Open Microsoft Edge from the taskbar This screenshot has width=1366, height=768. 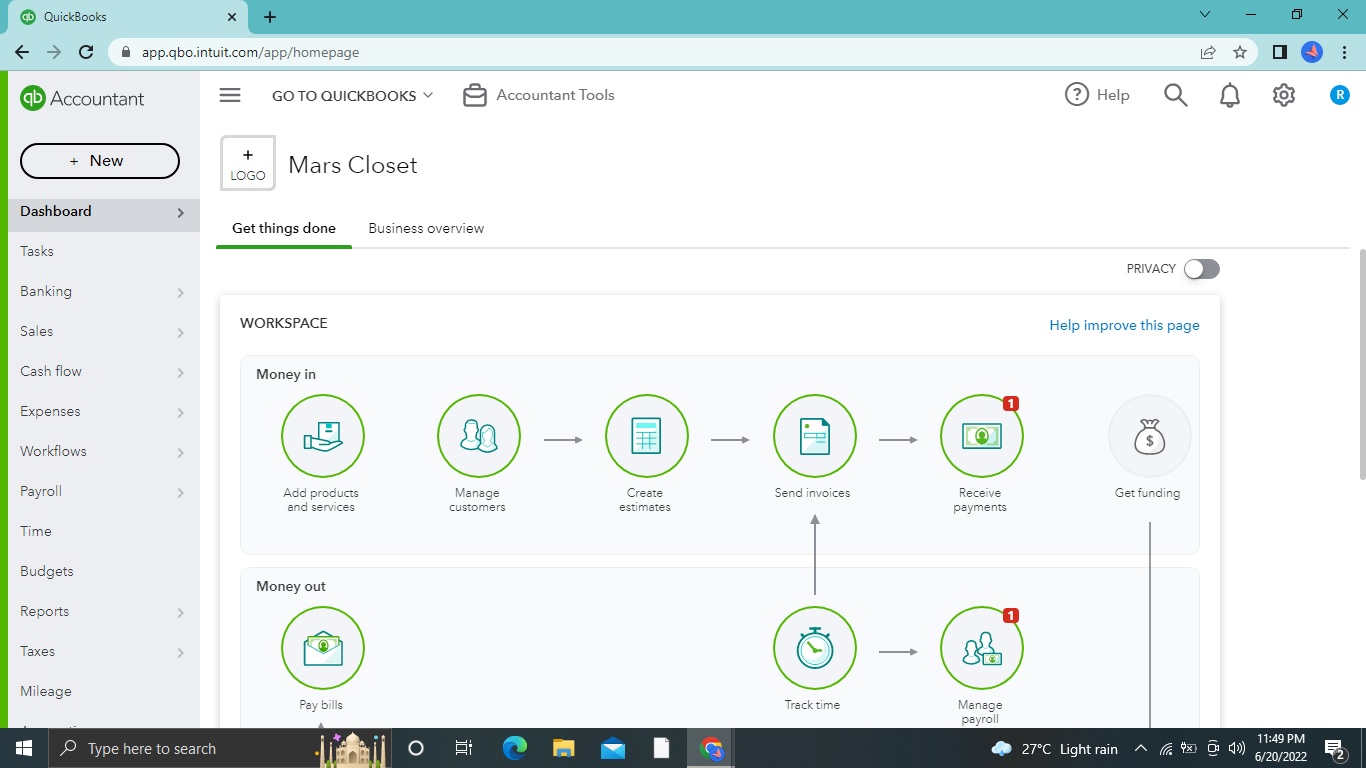515,748
